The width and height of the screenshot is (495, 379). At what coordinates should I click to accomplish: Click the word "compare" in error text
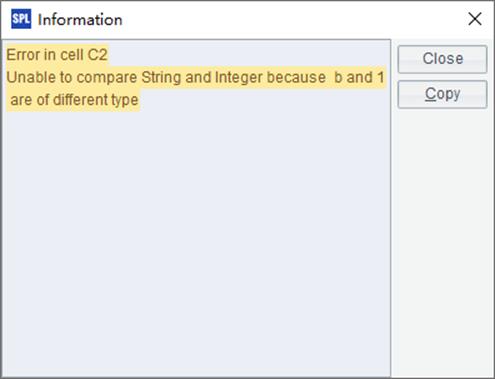[x=107, y=77]
